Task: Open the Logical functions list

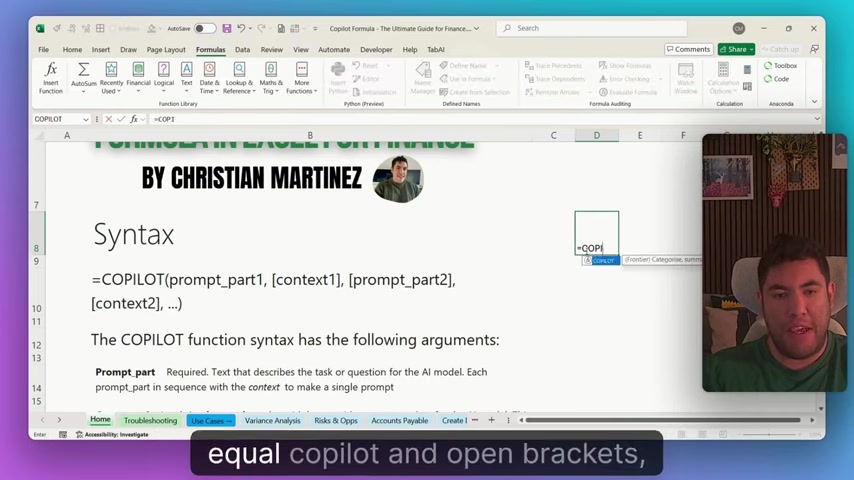Action: (163, 77)
